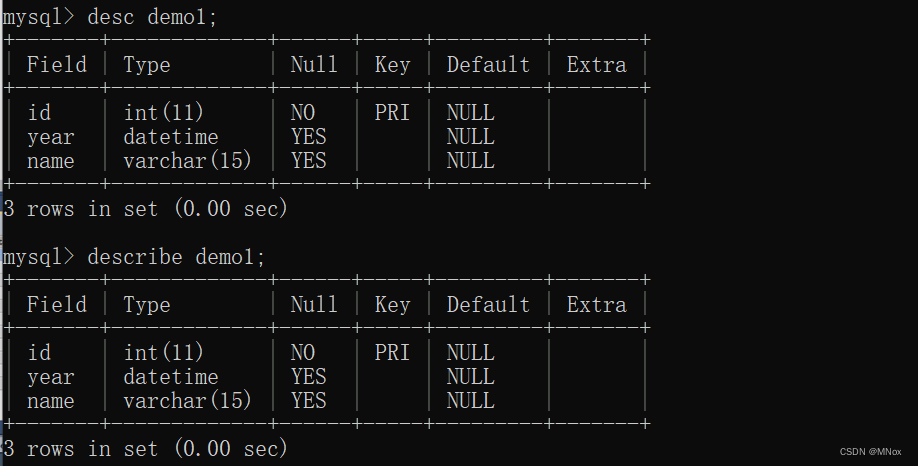Screen dimensions: 918x466
Task: Select the Extra header in first table
Action: [597, 64]
